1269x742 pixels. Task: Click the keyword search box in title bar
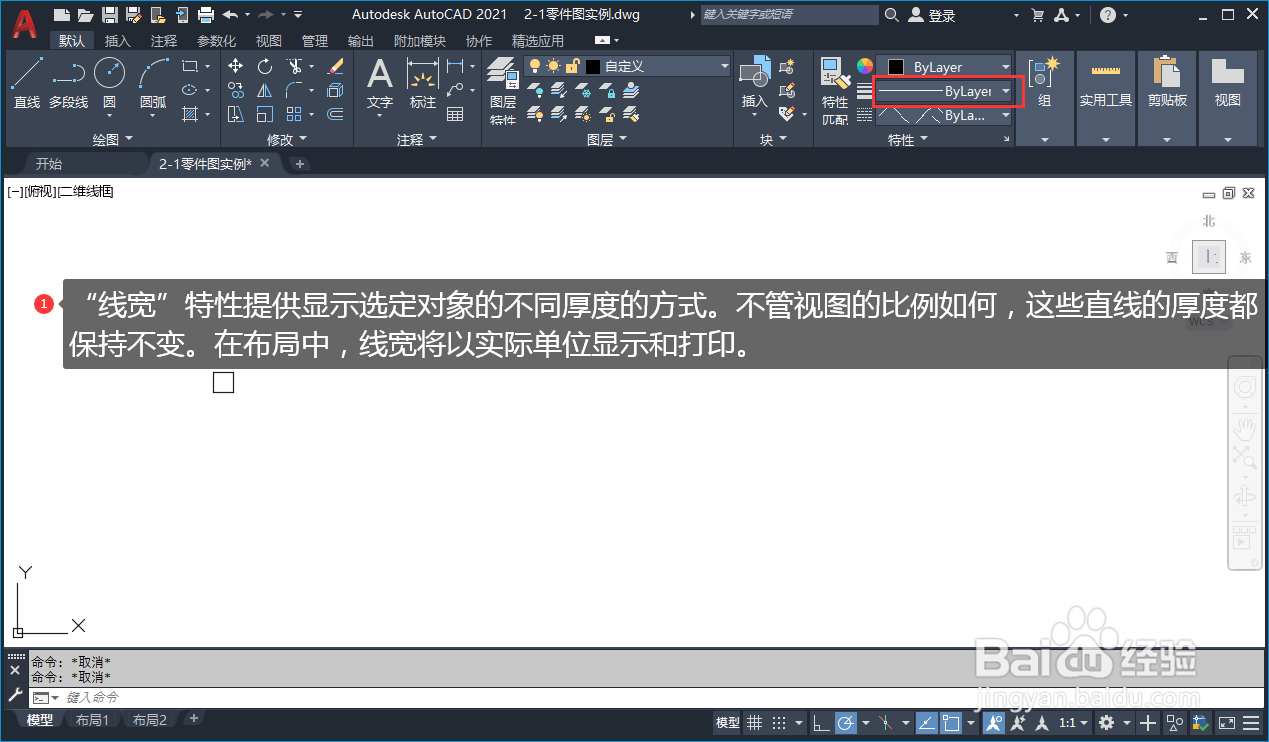coord(789,15)
